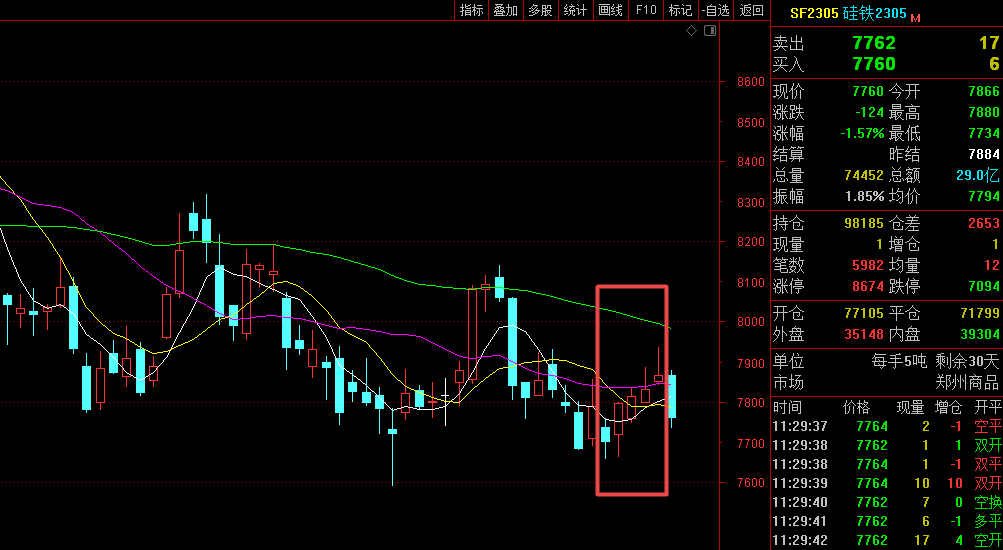Select the 11:29:39 tick row with 双开

click(886, 483)
